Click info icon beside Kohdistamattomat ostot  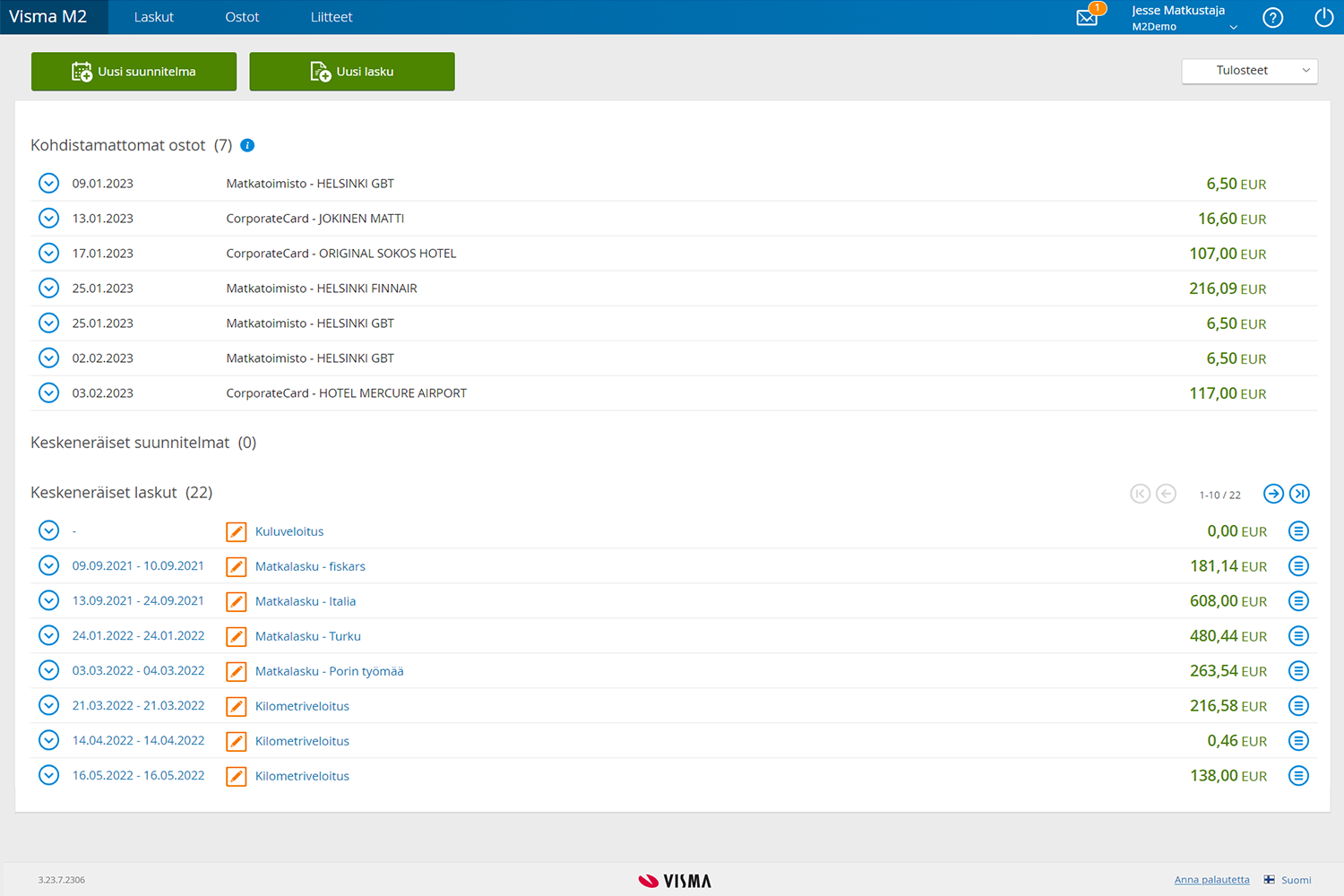coord(247,145)
